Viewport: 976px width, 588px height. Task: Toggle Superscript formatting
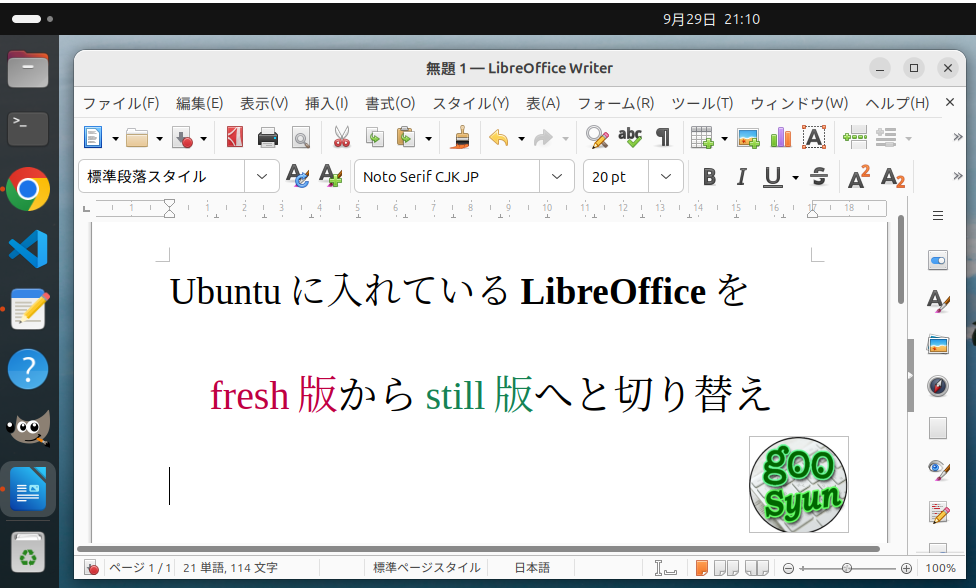pos(859,177)
